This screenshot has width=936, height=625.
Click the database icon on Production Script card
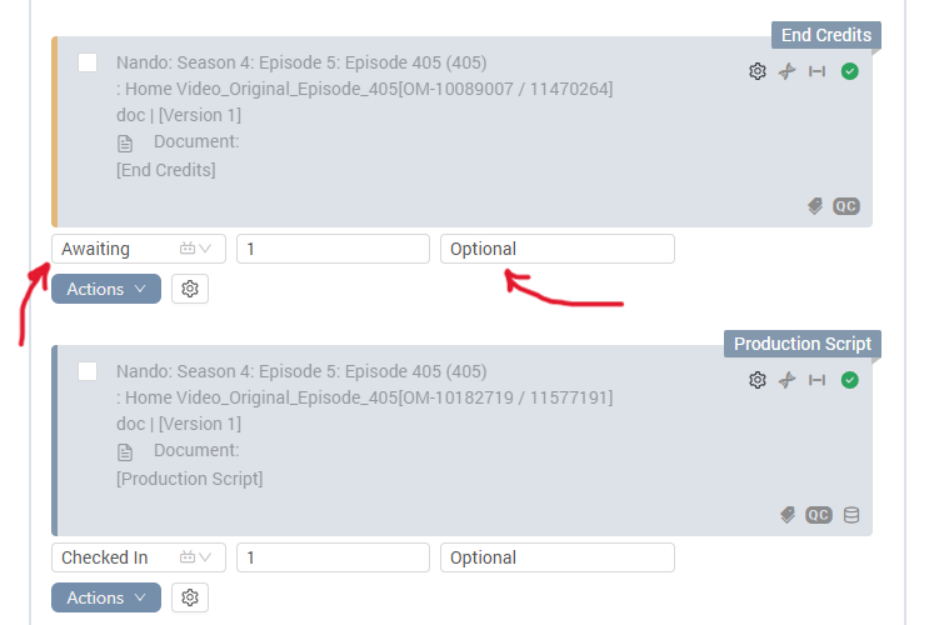[x=851, y=515]
